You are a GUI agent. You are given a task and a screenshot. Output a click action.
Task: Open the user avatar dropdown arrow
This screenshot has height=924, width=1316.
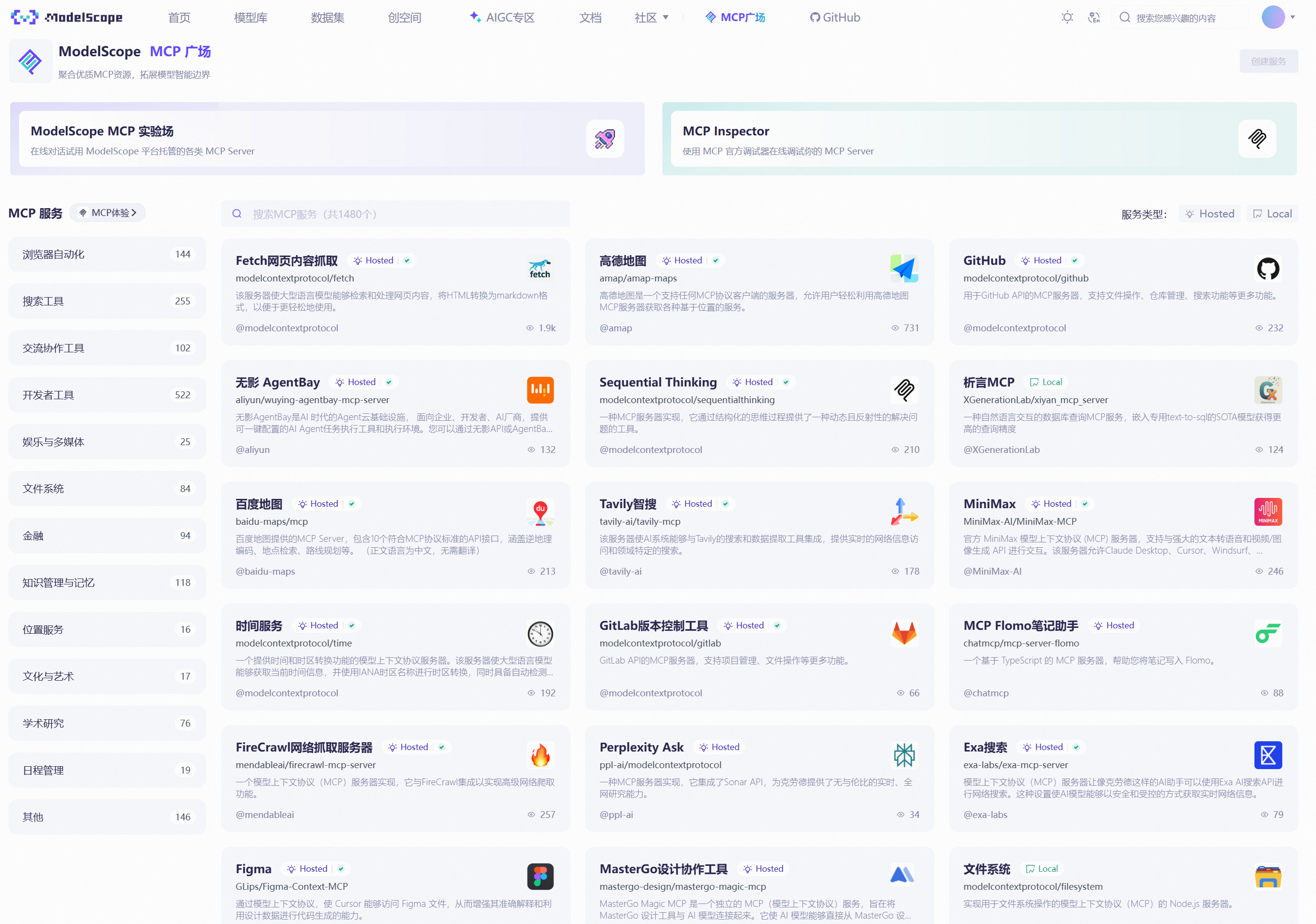[x=1293, y=17]
